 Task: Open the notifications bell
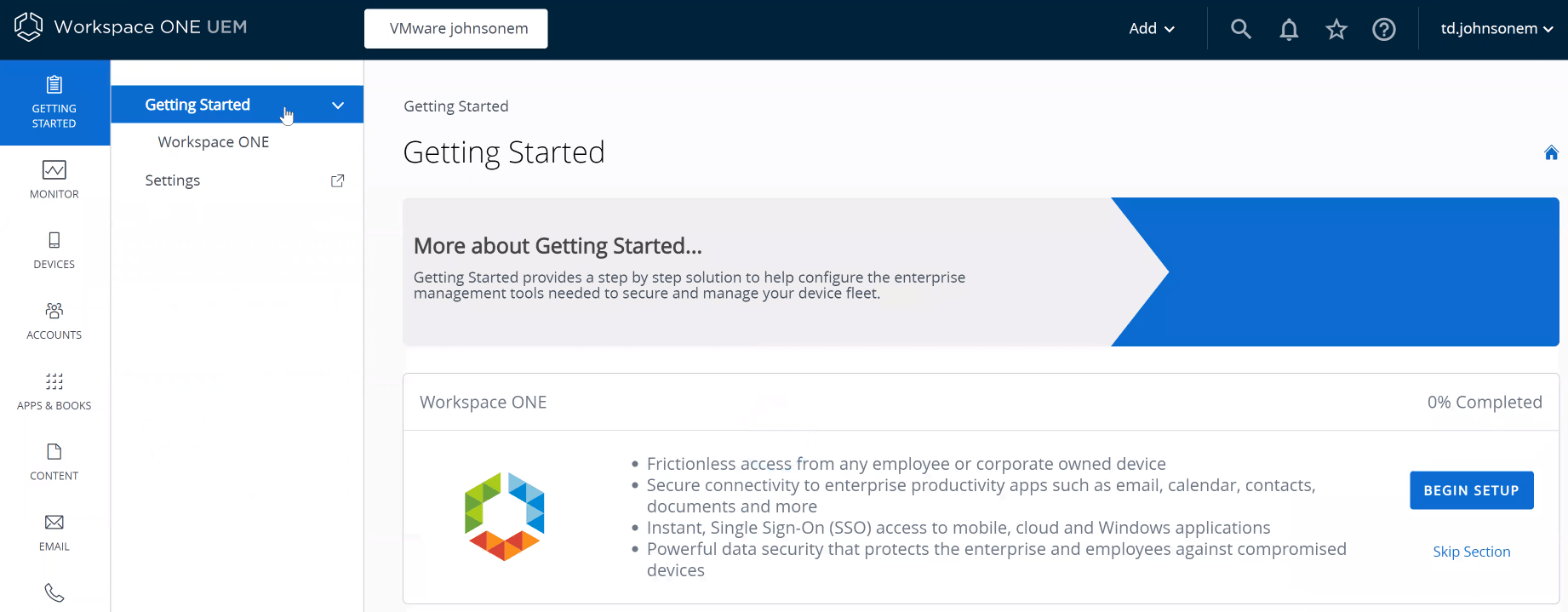pyautogui.click(x=1289, y=30)
